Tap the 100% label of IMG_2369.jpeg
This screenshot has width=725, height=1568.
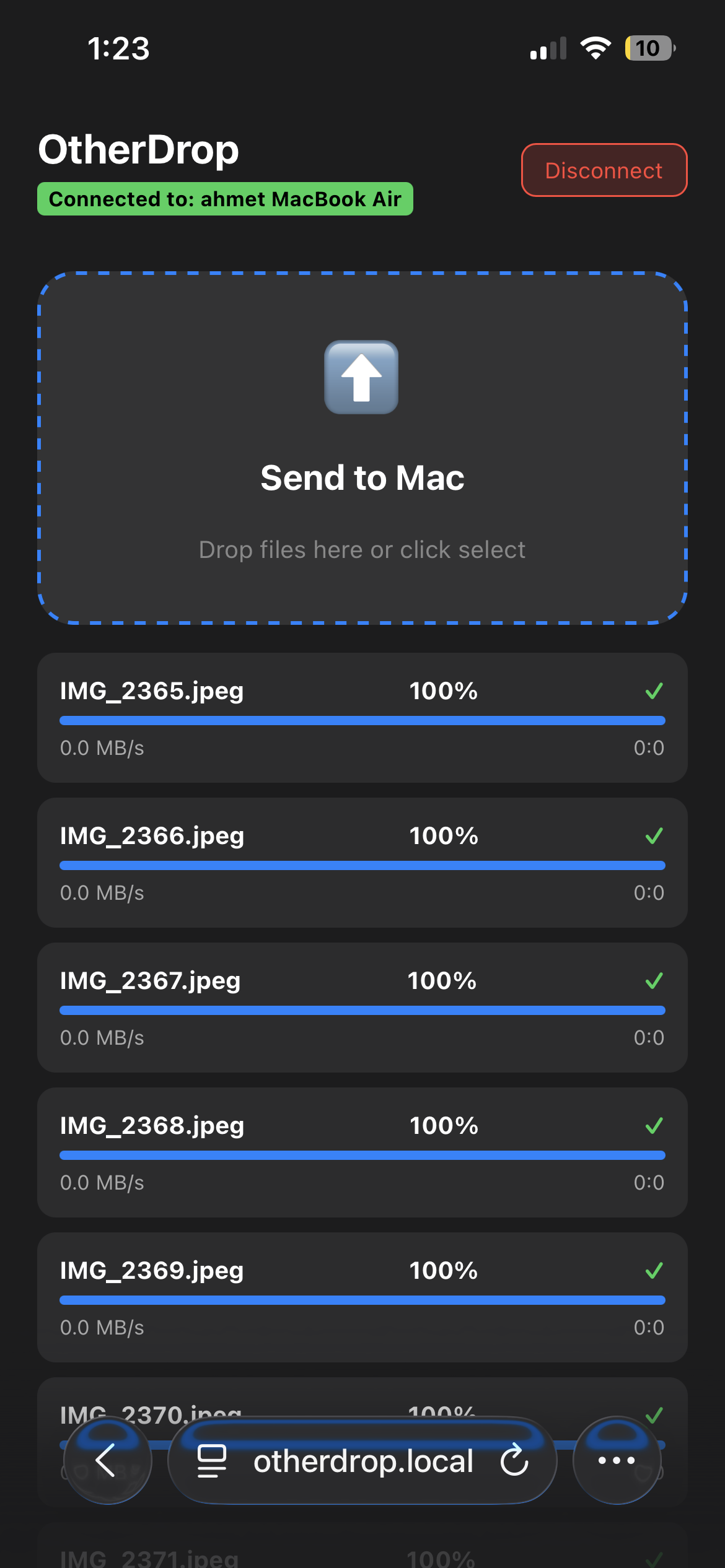point(443,1270)
